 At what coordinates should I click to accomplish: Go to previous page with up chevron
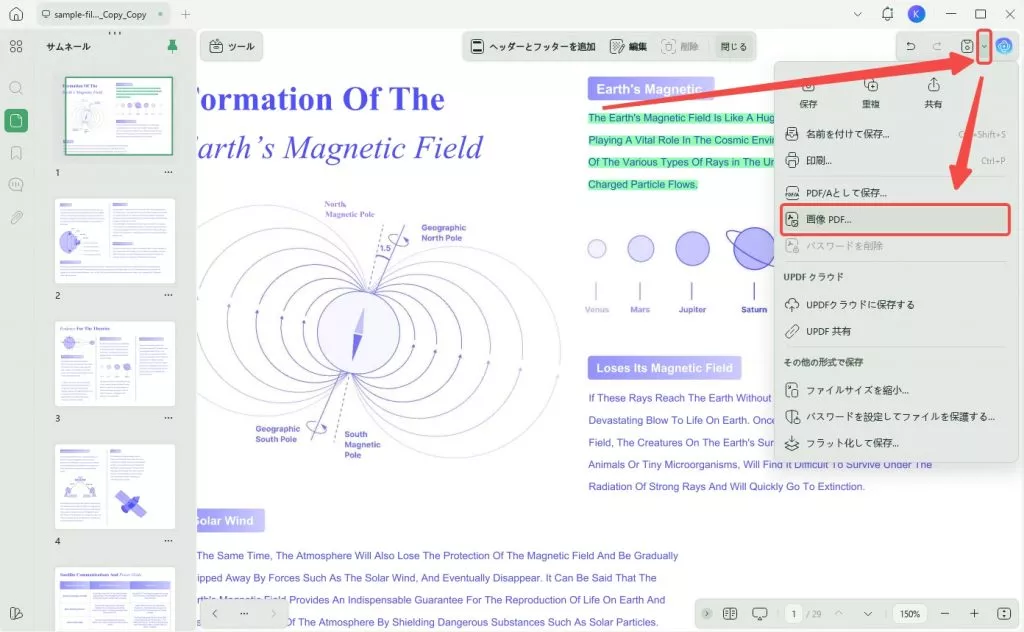839,614
